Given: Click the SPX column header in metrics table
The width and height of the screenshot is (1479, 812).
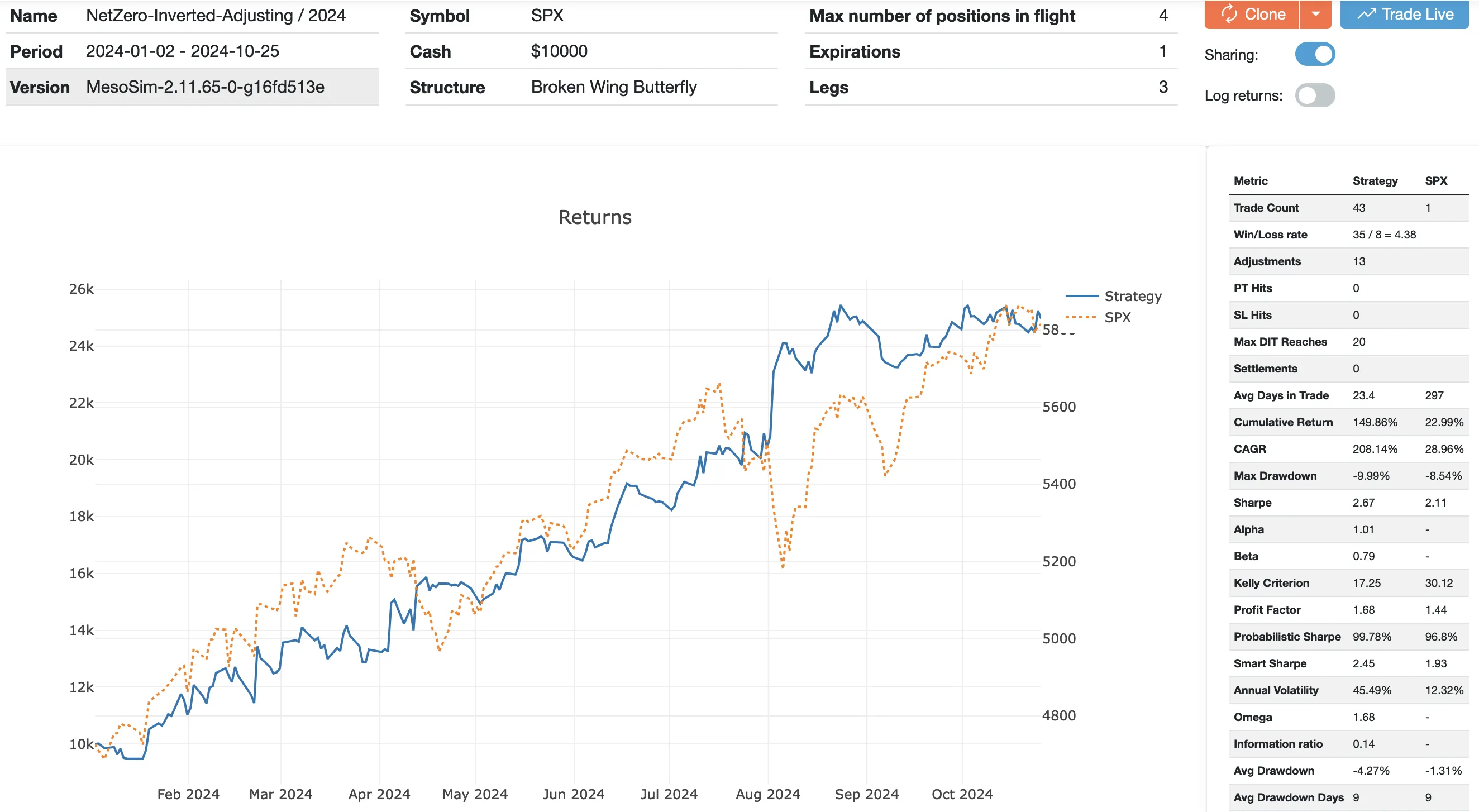Looking at the screenshot, I should pyautogui.click(x=1435, y=181).
